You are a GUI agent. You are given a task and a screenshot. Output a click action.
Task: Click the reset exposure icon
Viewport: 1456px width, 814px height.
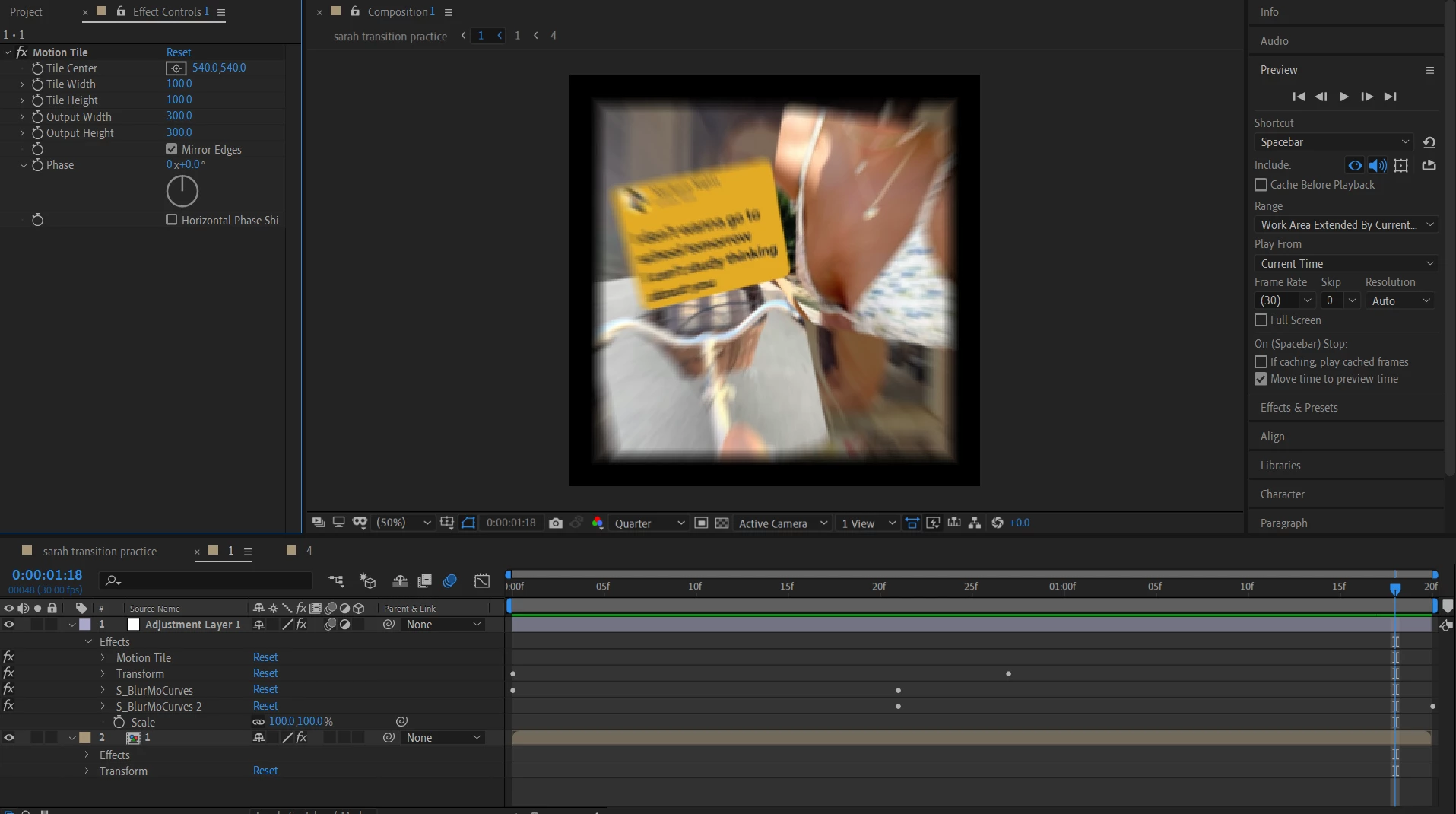998,523
